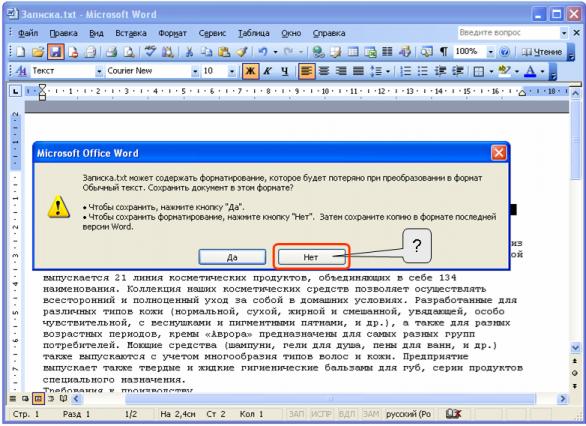The image size is (586, 426).
Task: Expand the Undo history arrow
Action: pyautogui.click(x=275, y=52)
